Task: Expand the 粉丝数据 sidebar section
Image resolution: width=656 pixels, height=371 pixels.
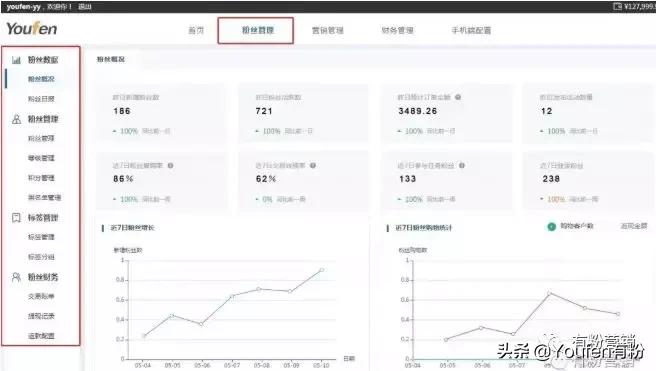Action: pos(43,60)
